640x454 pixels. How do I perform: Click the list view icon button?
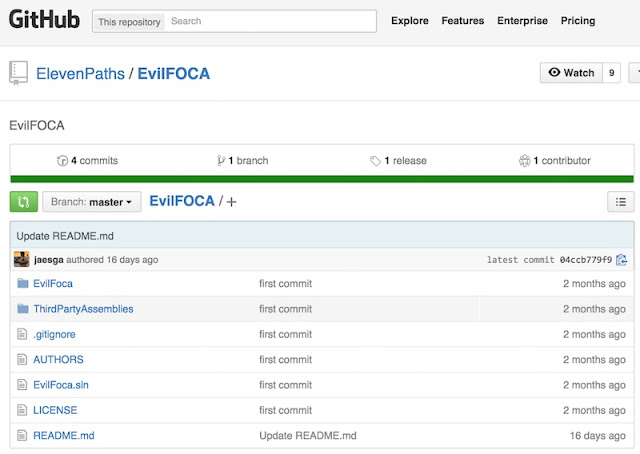621,202
